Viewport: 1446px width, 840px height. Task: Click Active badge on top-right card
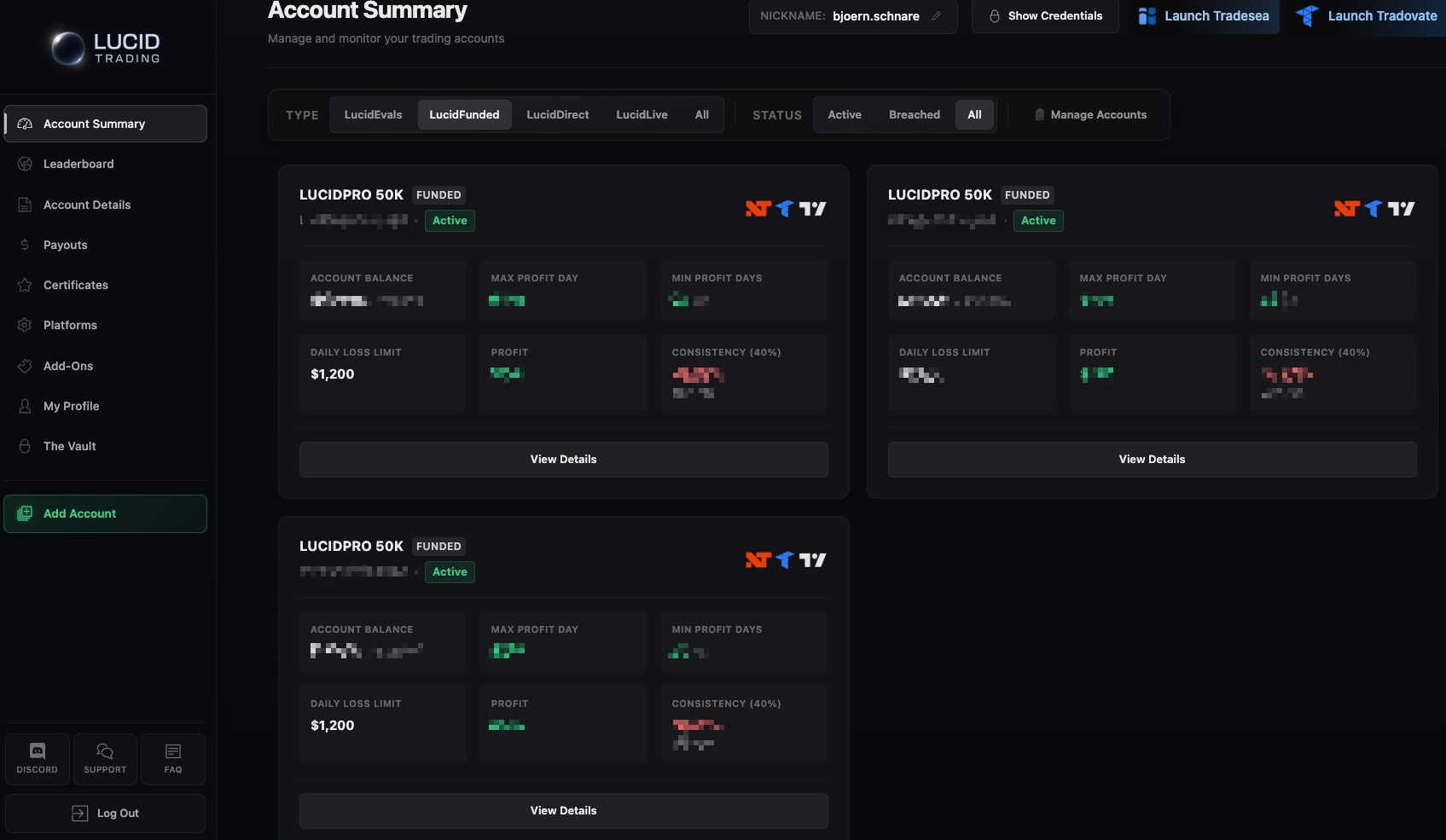coord(1038,221)
